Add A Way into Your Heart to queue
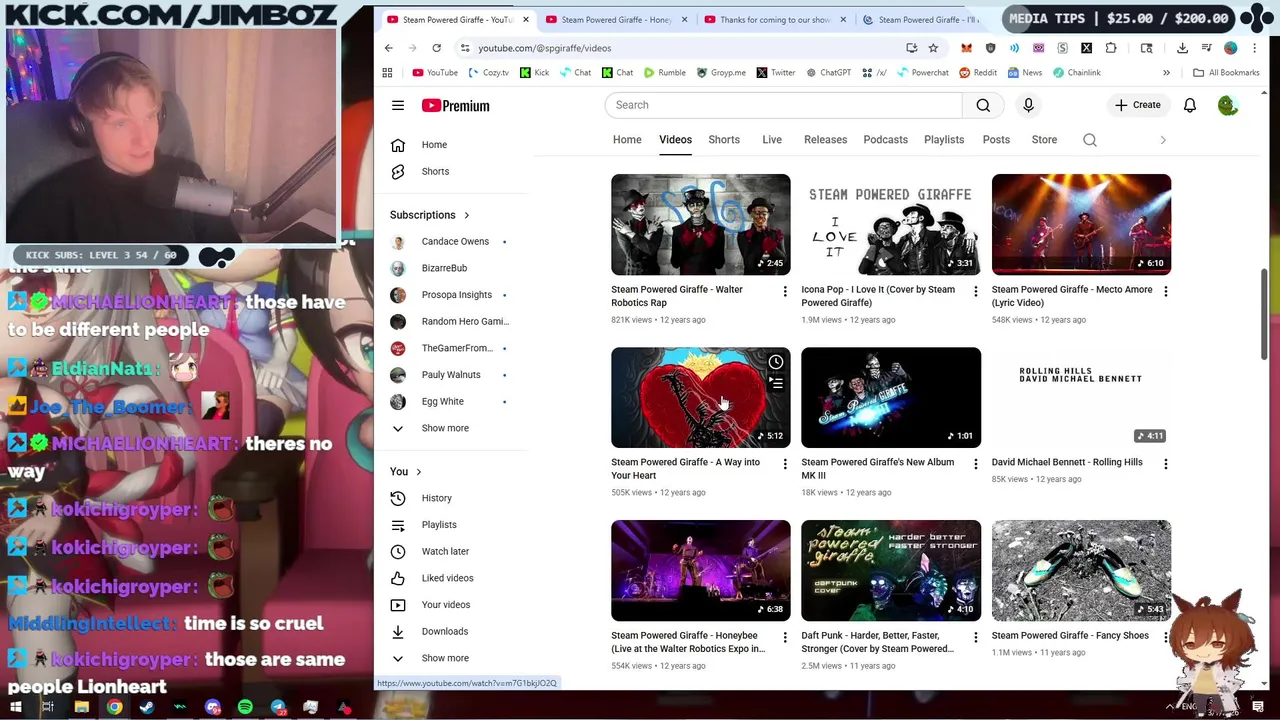Screen dimensions: 1280x720 coord(776,383)
